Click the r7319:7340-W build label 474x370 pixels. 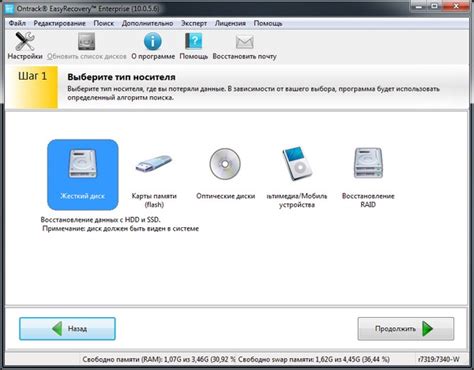click(439, 359)
